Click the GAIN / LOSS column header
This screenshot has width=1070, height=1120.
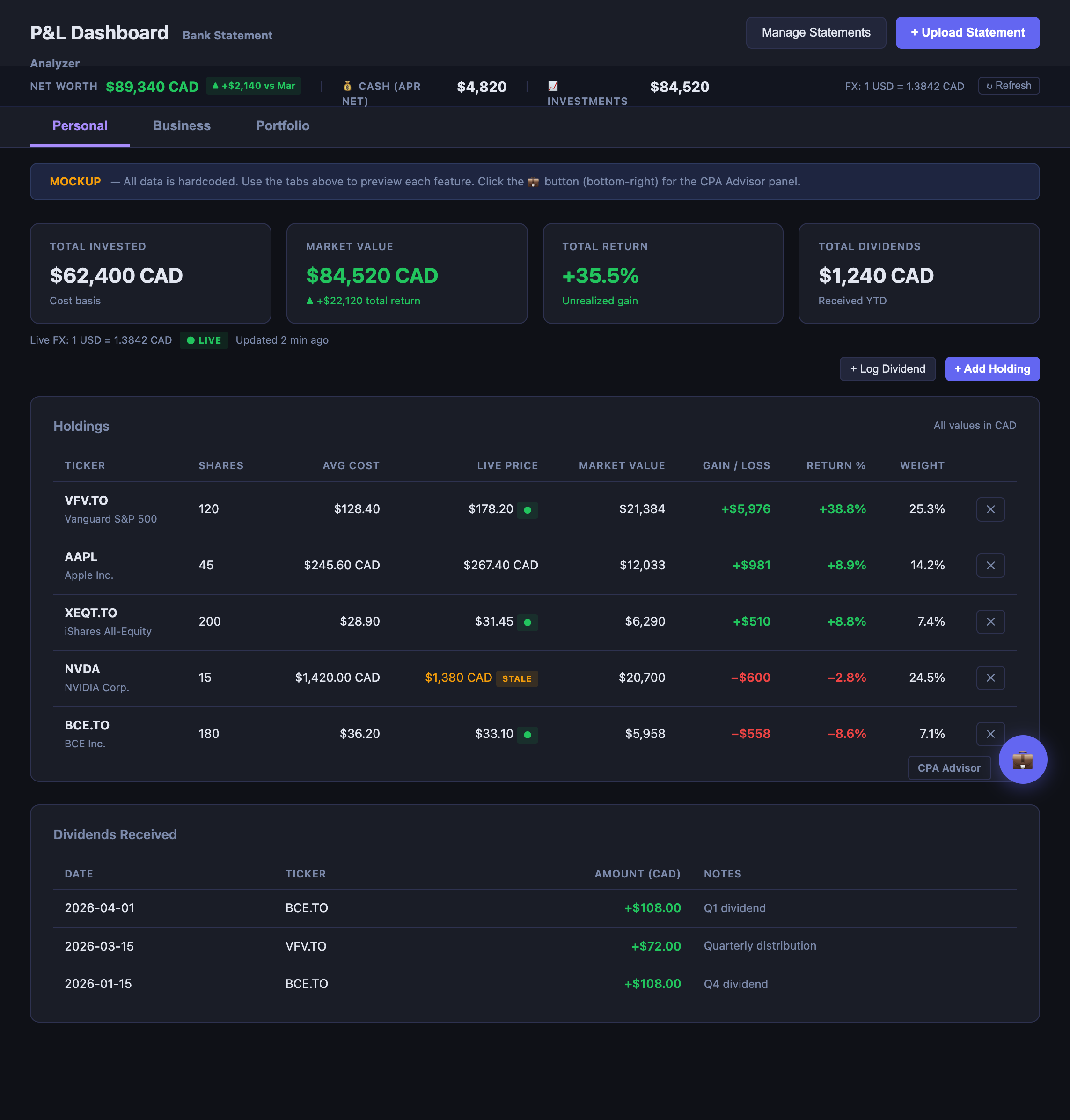736,465
